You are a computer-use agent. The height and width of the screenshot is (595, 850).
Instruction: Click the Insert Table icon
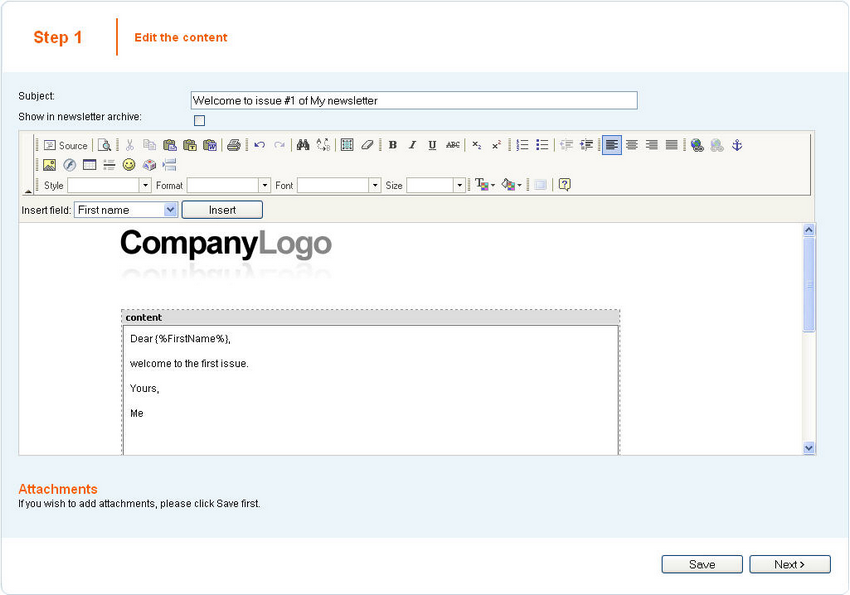[x=89, y=165]
